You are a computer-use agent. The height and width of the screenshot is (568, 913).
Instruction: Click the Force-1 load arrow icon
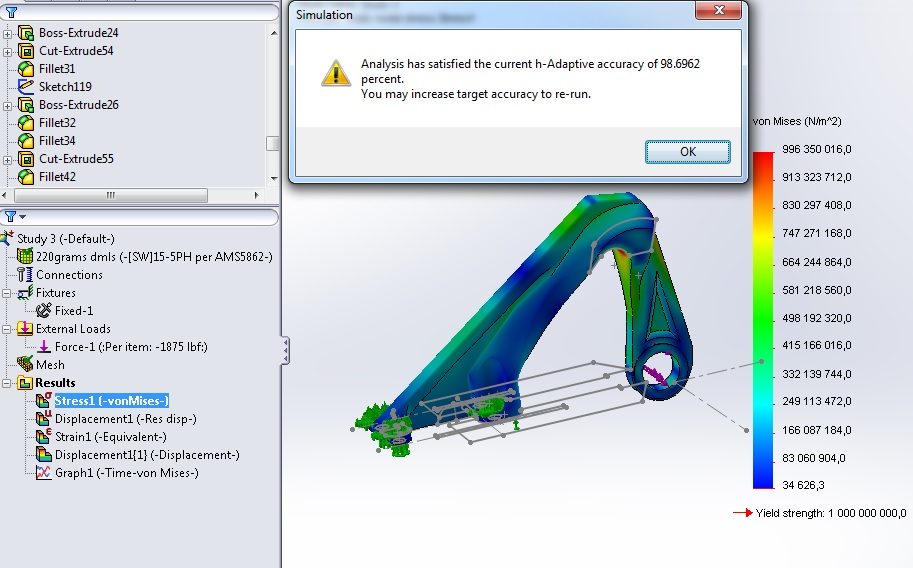tap(44, 347)
